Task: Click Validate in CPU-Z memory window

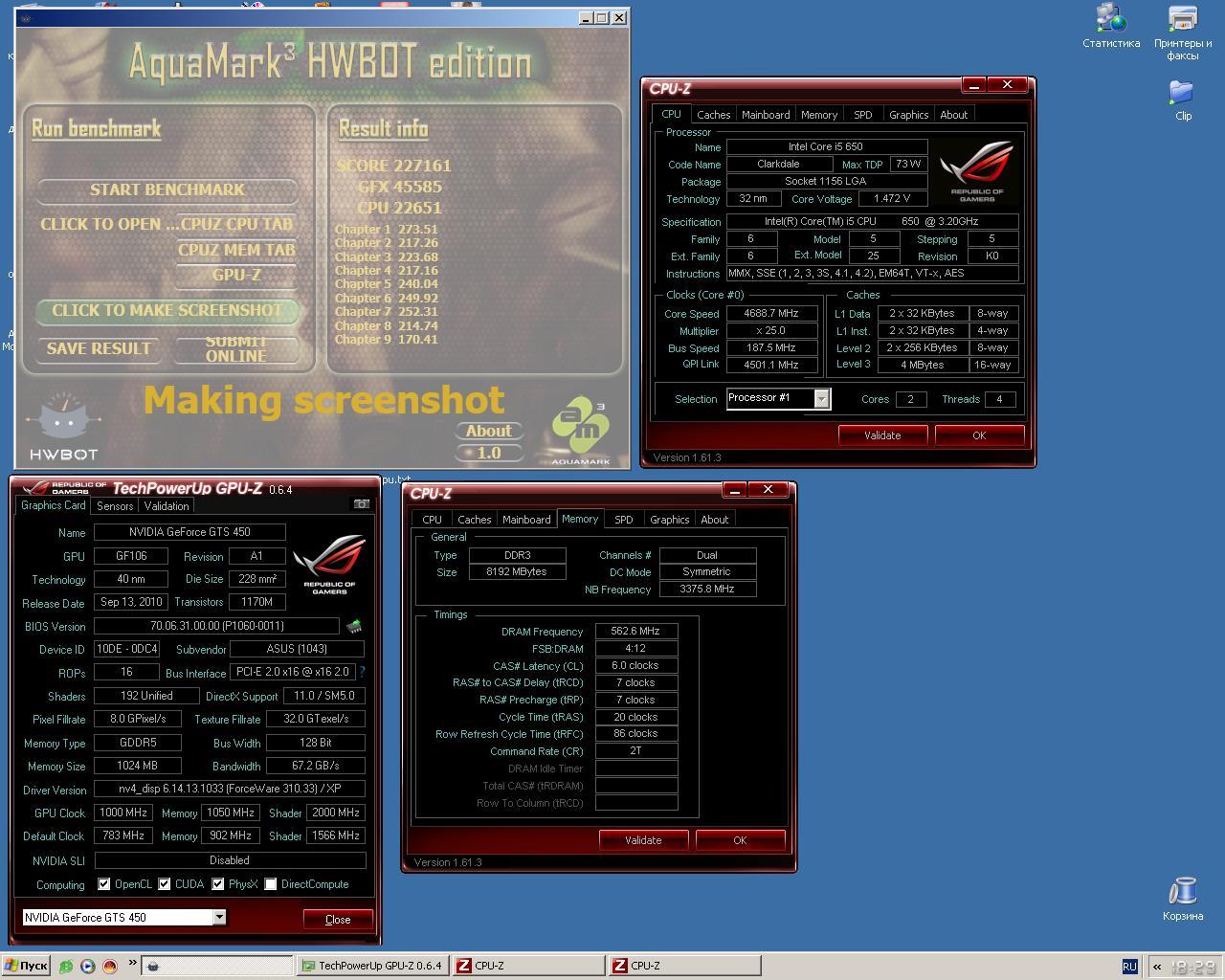Action: [643, 840]
